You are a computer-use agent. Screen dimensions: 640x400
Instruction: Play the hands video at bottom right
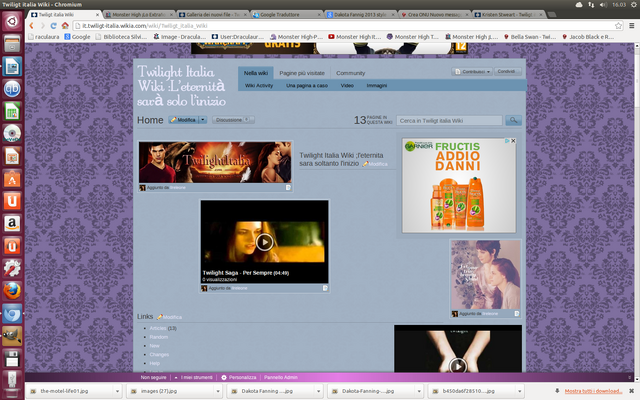click(458, 366)
